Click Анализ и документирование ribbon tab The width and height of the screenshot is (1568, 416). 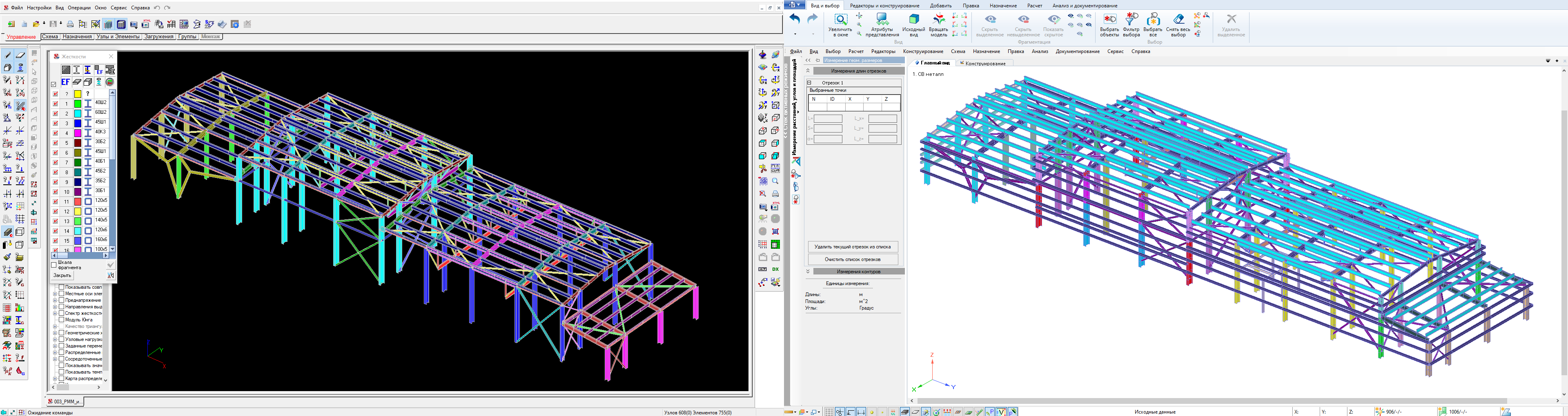[x=1085, y=5]
